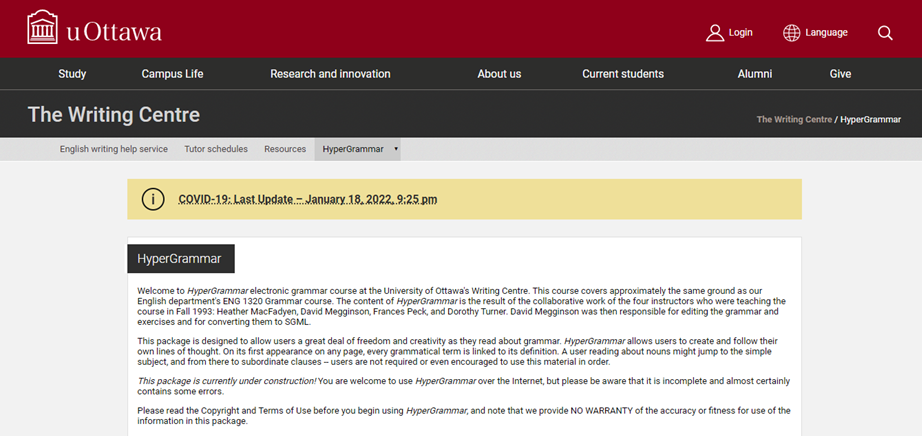Open COVID-19 Last Update announcement link
The height and width of the screenshot is (436, 922).
tap(307, 199)
